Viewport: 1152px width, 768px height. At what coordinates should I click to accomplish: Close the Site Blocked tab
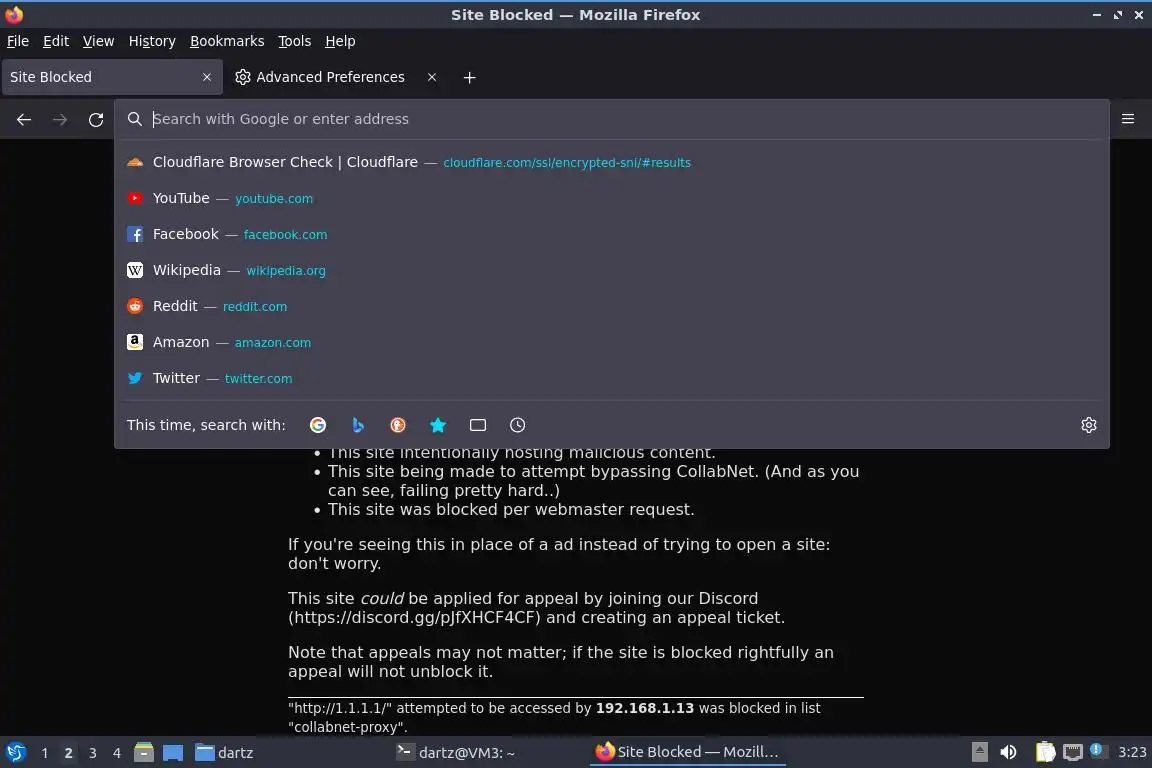click(x=206, y=77)
